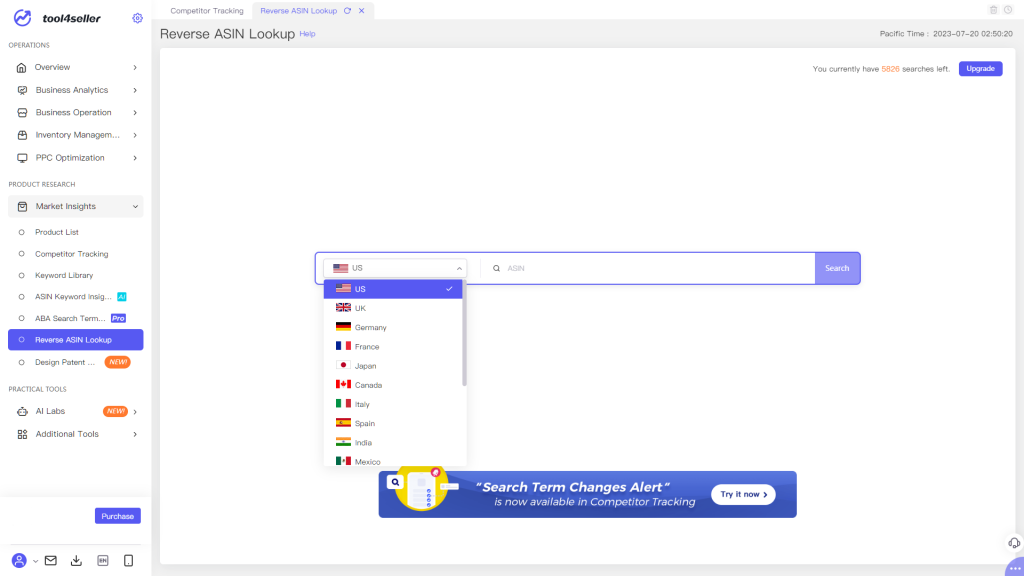Viewport: 1024px width, 576px height.
Task: Click the "5826" searches left count
Action: [x=890, y=69]
